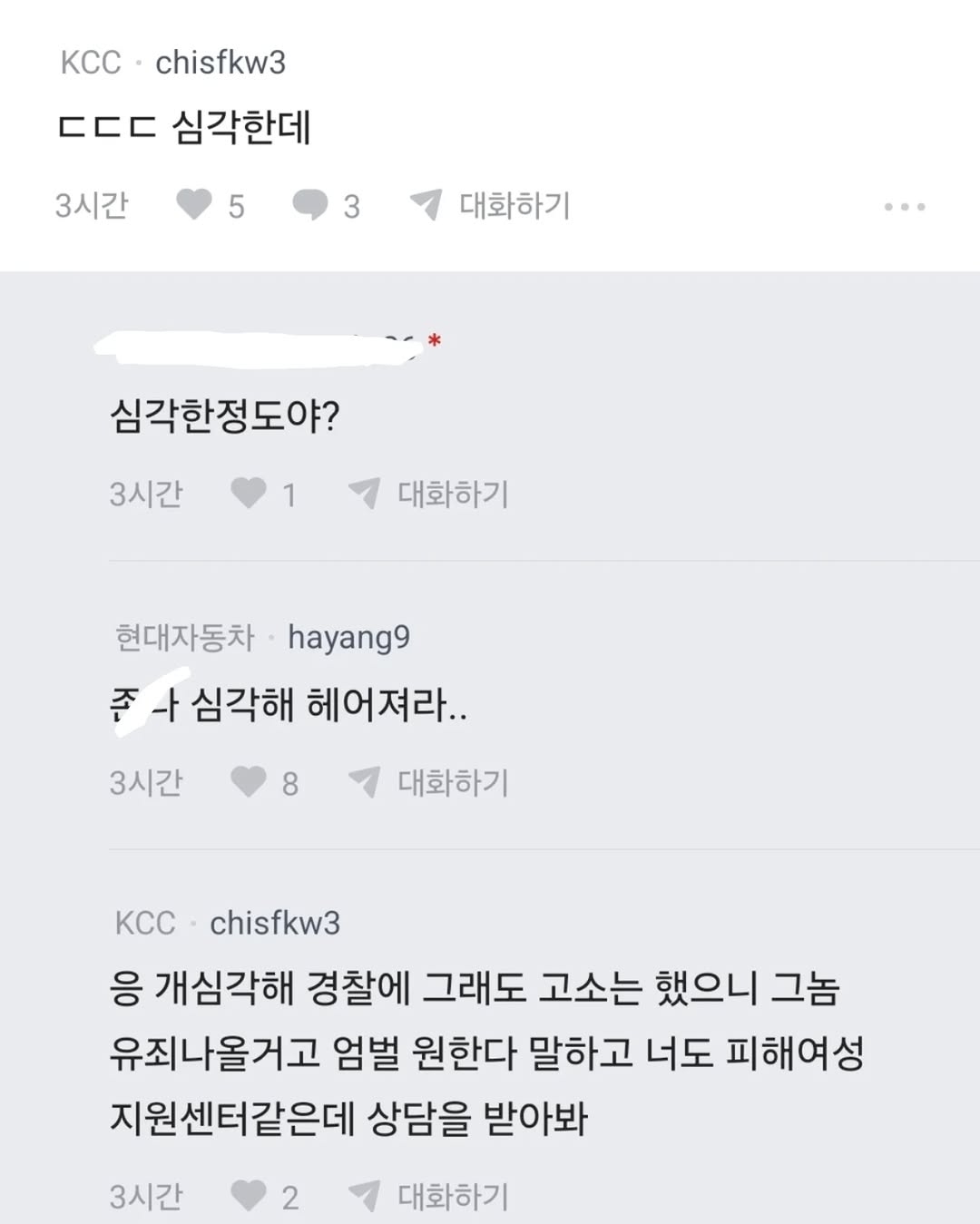Click '대화하기' under hayang9's reply
The image size is (980, 1224).
(453, 782)
